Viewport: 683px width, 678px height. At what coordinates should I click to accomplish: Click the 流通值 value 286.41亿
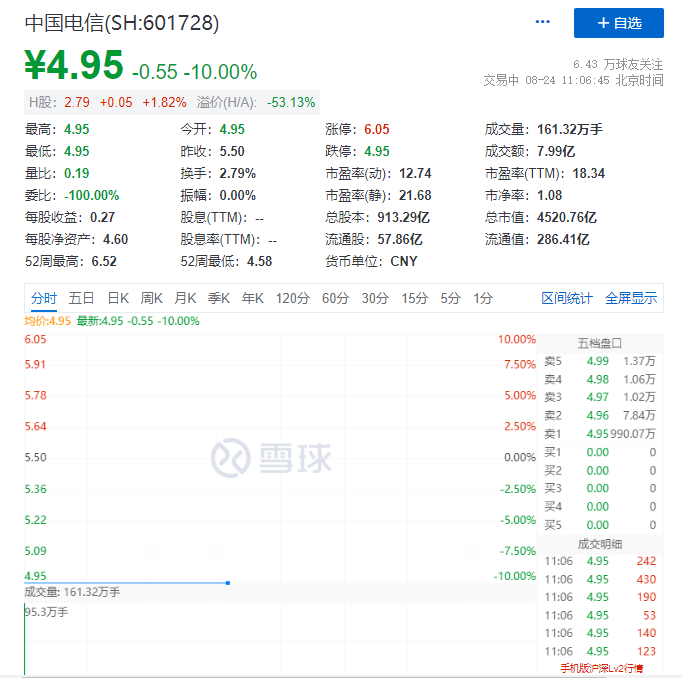click(563, 239)
